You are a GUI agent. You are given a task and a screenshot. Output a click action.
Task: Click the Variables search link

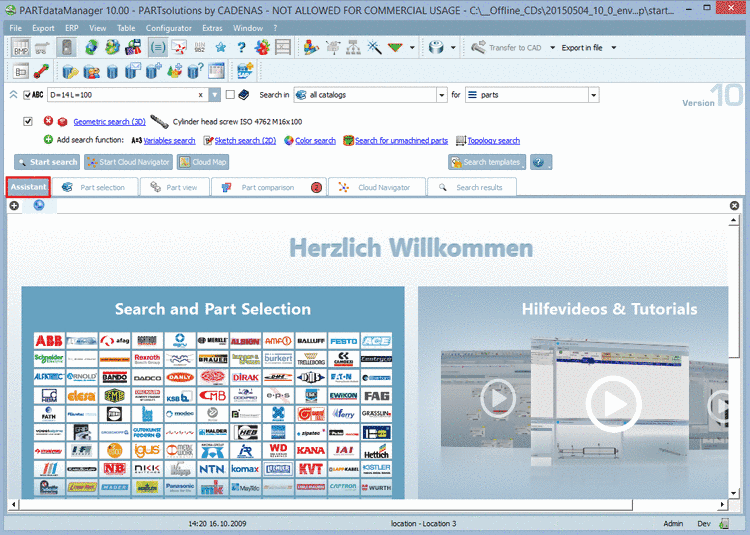click(169, 141)
